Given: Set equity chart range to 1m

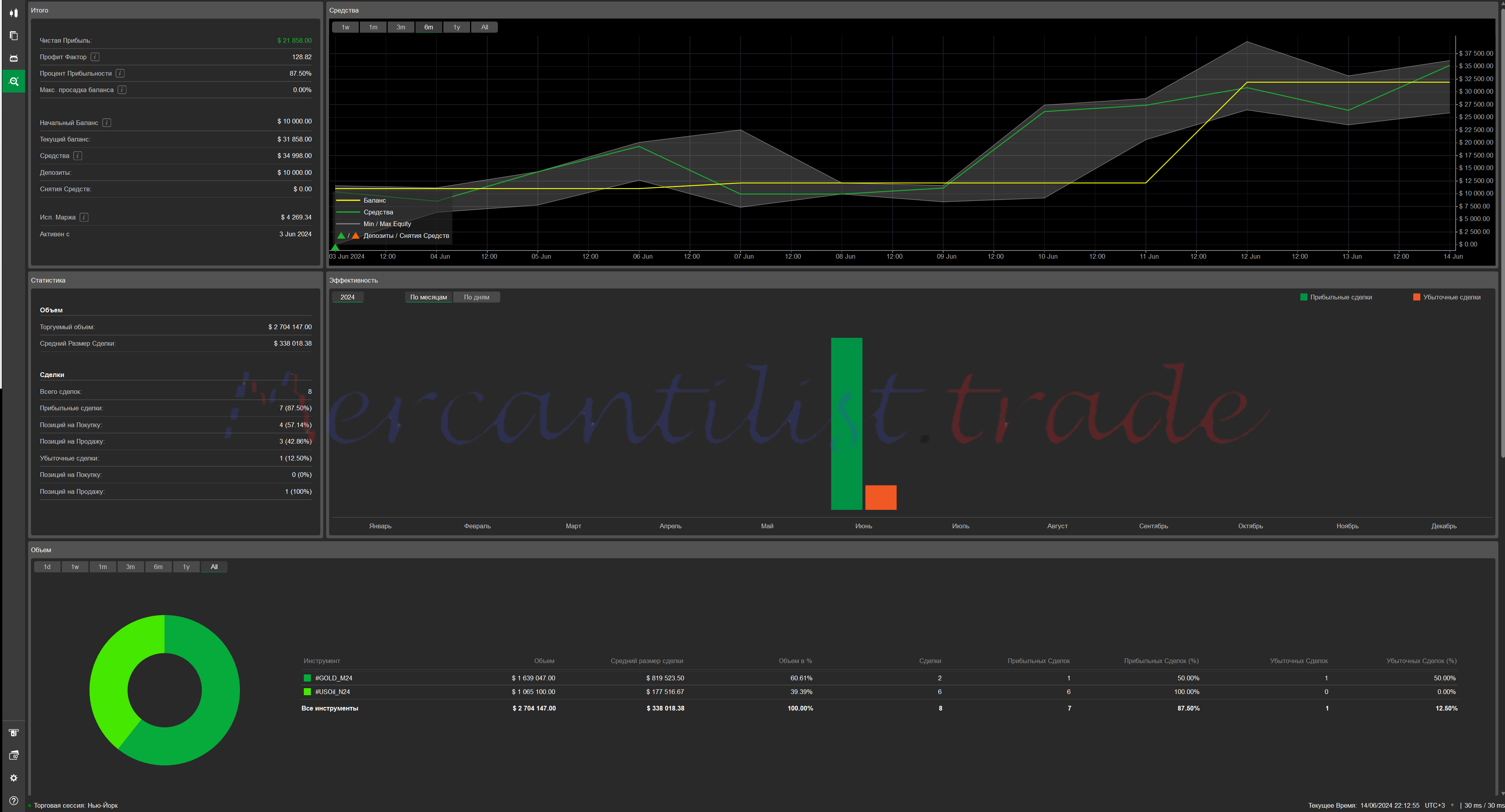Looking at the screenshot, I should (373, 27).
